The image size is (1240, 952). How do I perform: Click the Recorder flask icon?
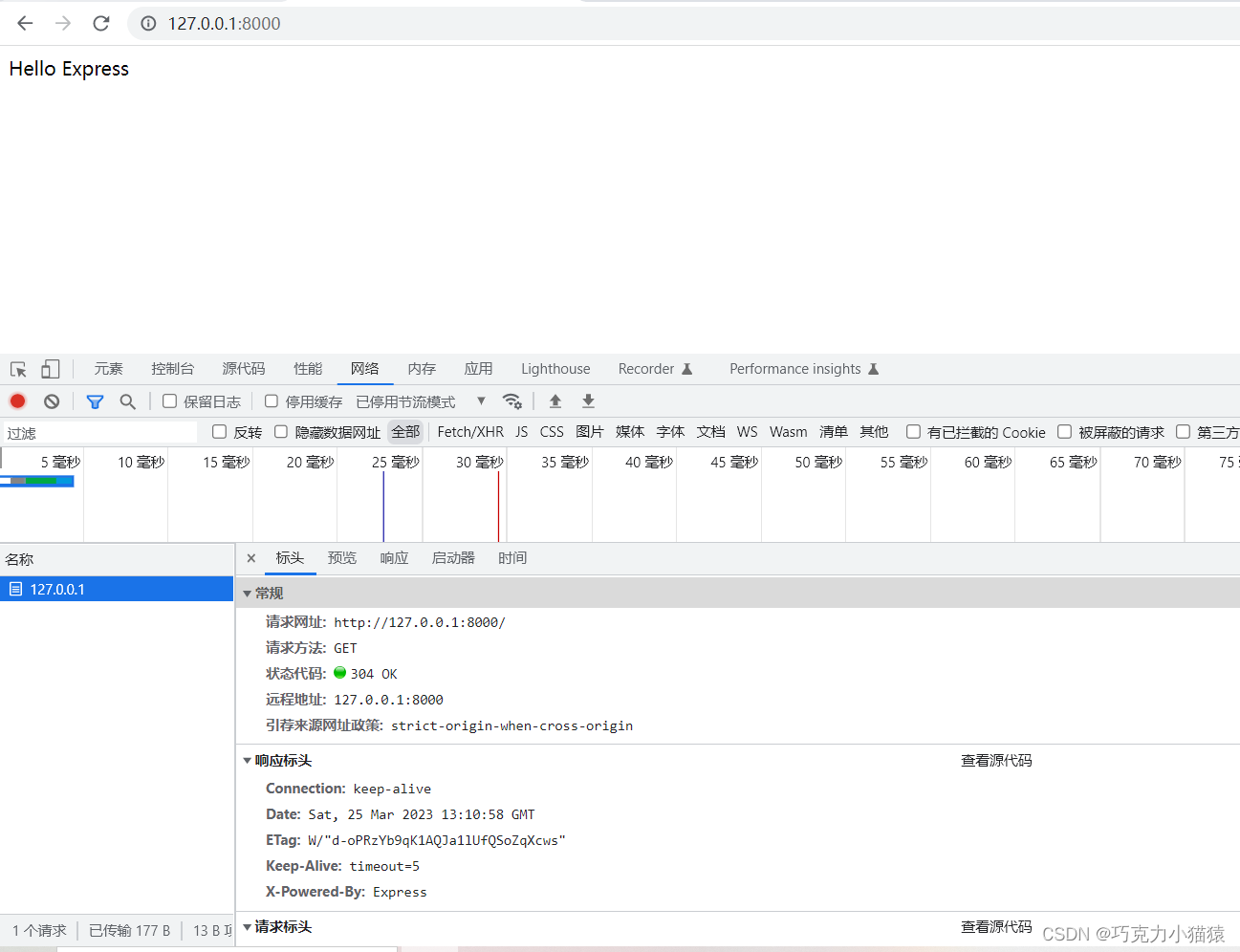point(686,369)
